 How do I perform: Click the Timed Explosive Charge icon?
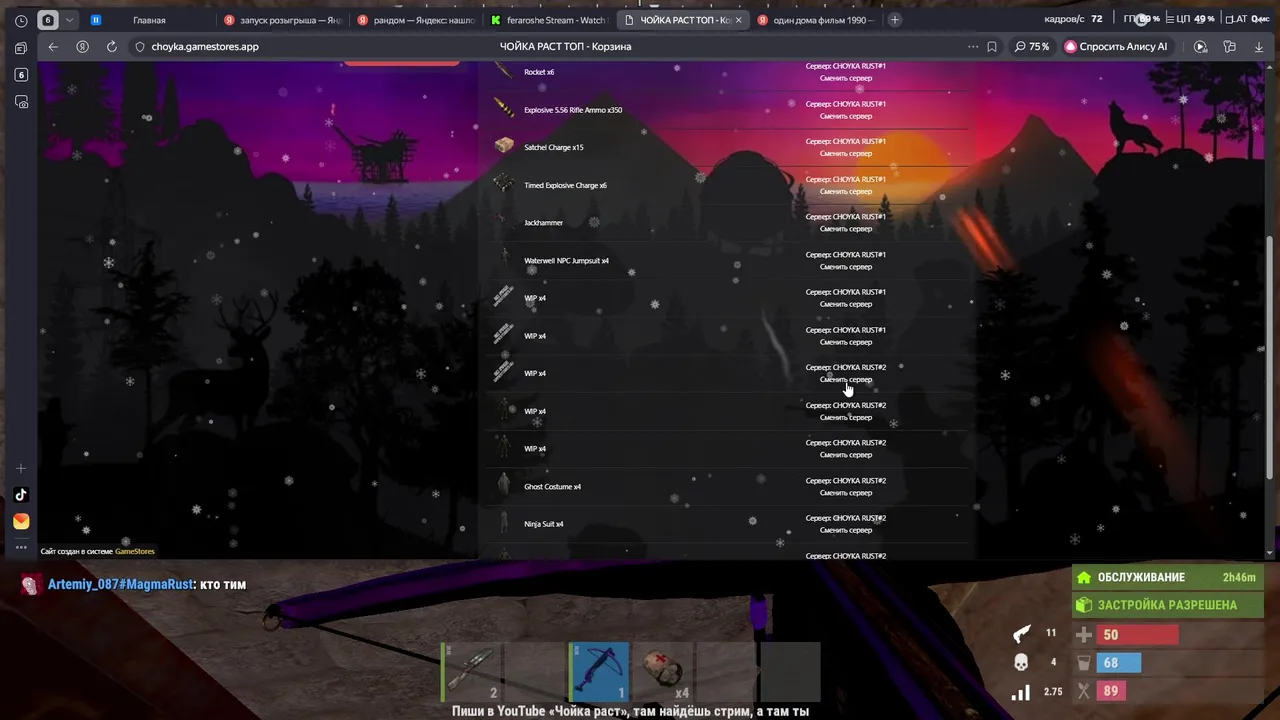pyautogui.click(x=504, y=185)
